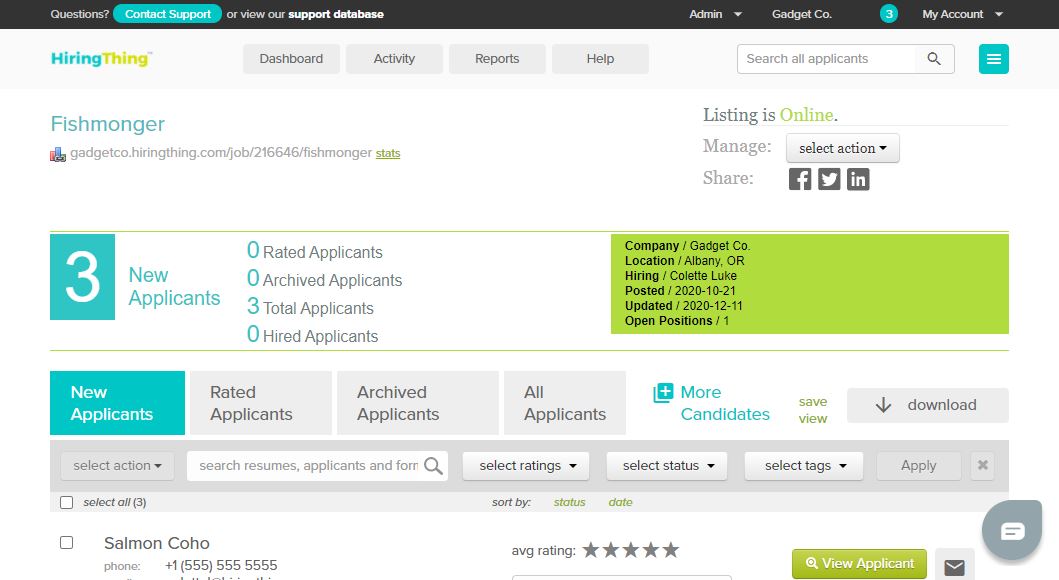Screen dimensions: 1059x580
Task: Click View Applicant for Salmon Coho
Action: tap(859, 564)
